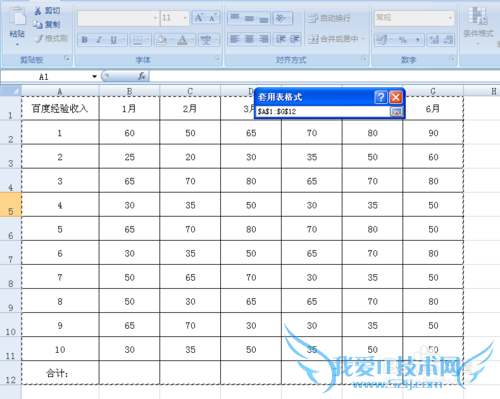Click the phonetic guide icon

pos(206,40)
